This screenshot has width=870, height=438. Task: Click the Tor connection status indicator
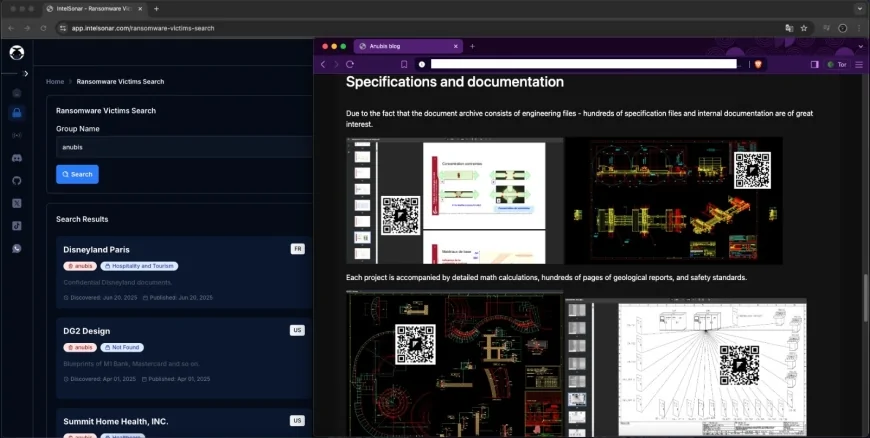[836, 64]
